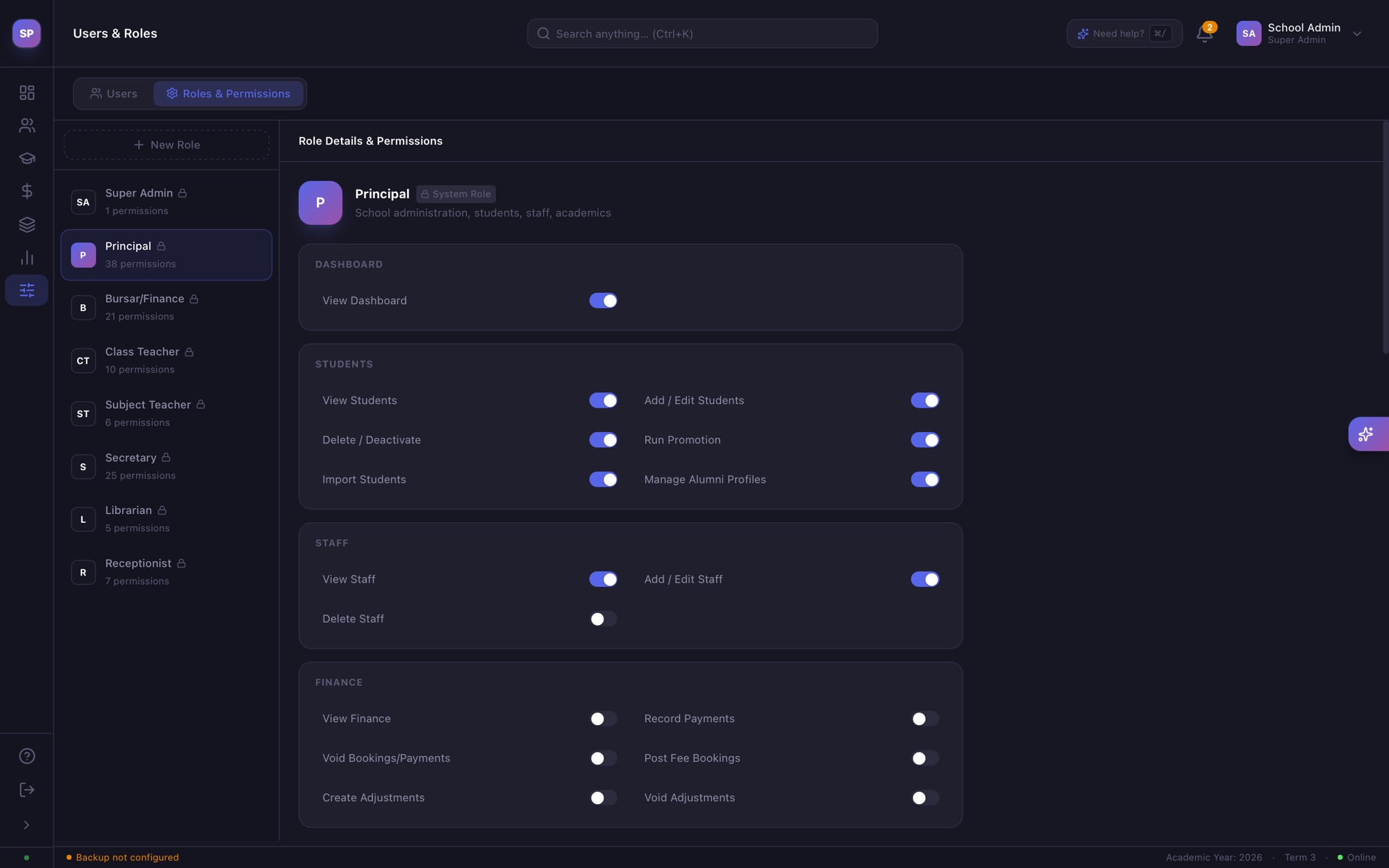Click the logout icon in sidebar
The width and height of the screenshot is (1389, 868).
pyautogui.click(x=27, y=790)
